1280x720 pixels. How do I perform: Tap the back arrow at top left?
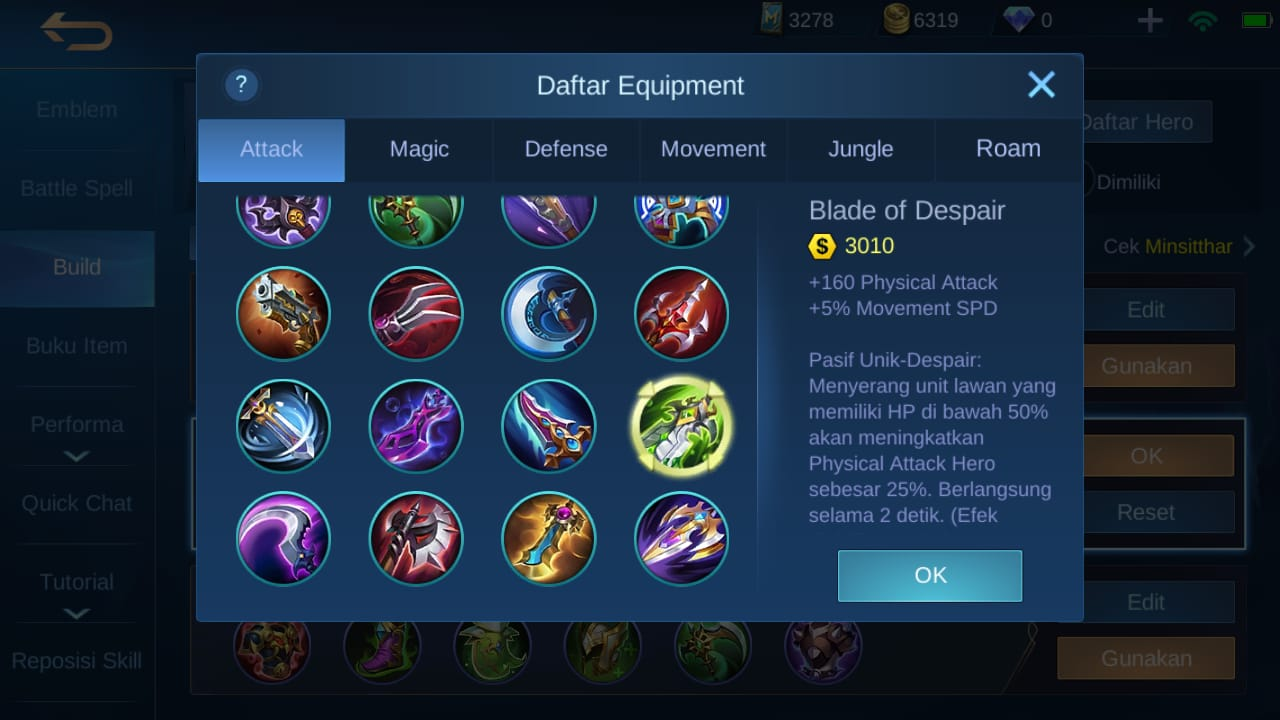click(76, 32)
